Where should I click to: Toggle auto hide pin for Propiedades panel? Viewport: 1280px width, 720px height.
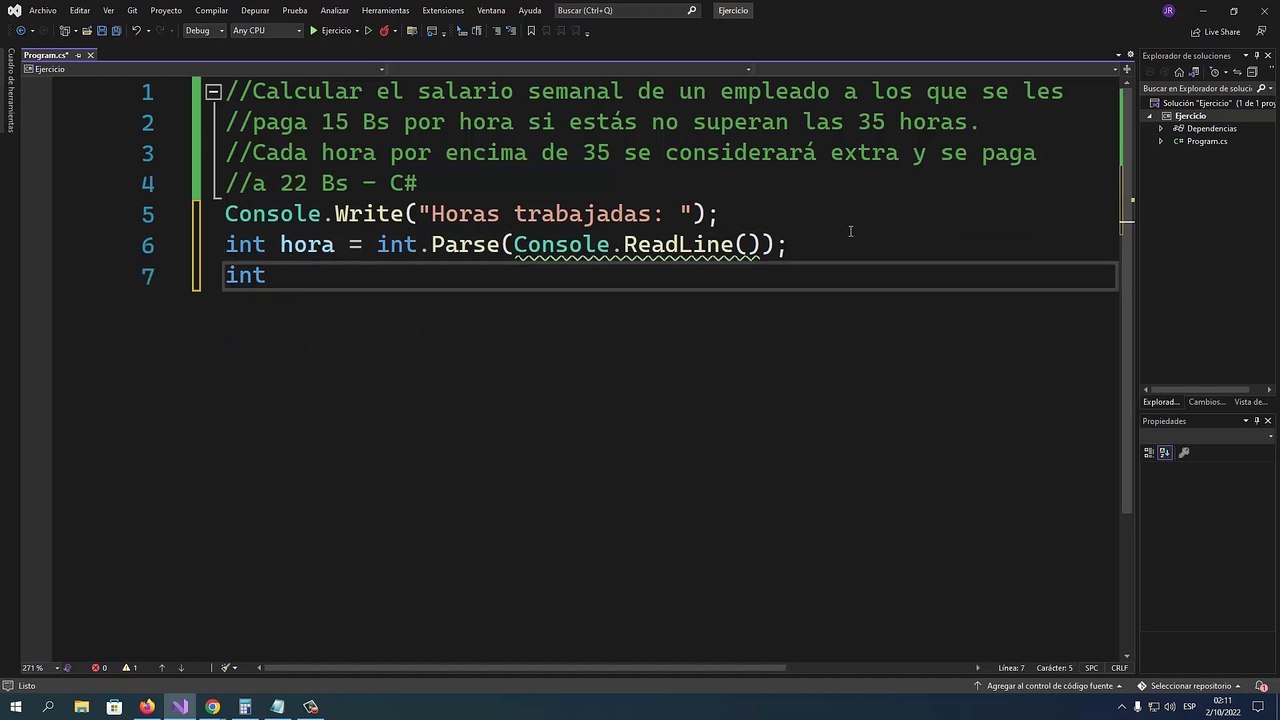tap(1257, 421)
